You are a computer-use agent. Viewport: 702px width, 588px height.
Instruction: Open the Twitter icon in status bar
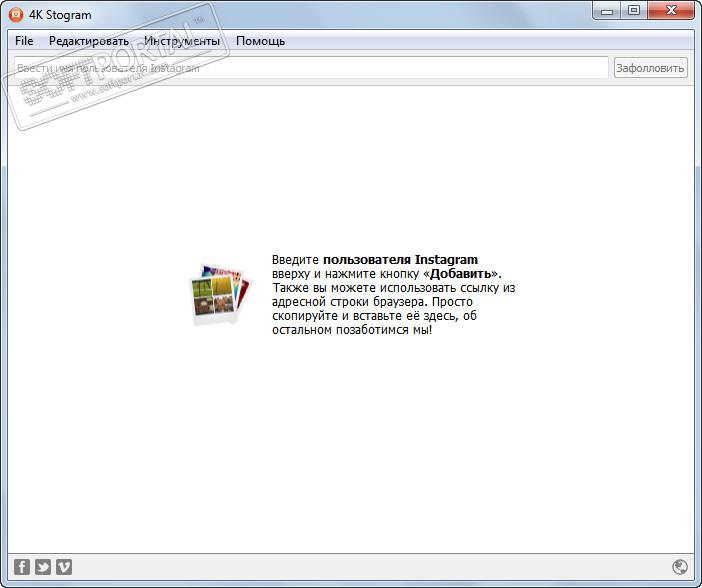point(43,567)
